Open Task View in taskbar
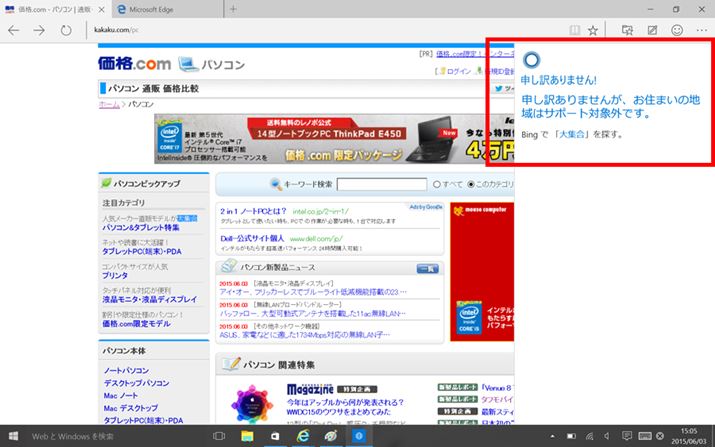The height and width of the screenshot is (447, 715). point(218,436)
